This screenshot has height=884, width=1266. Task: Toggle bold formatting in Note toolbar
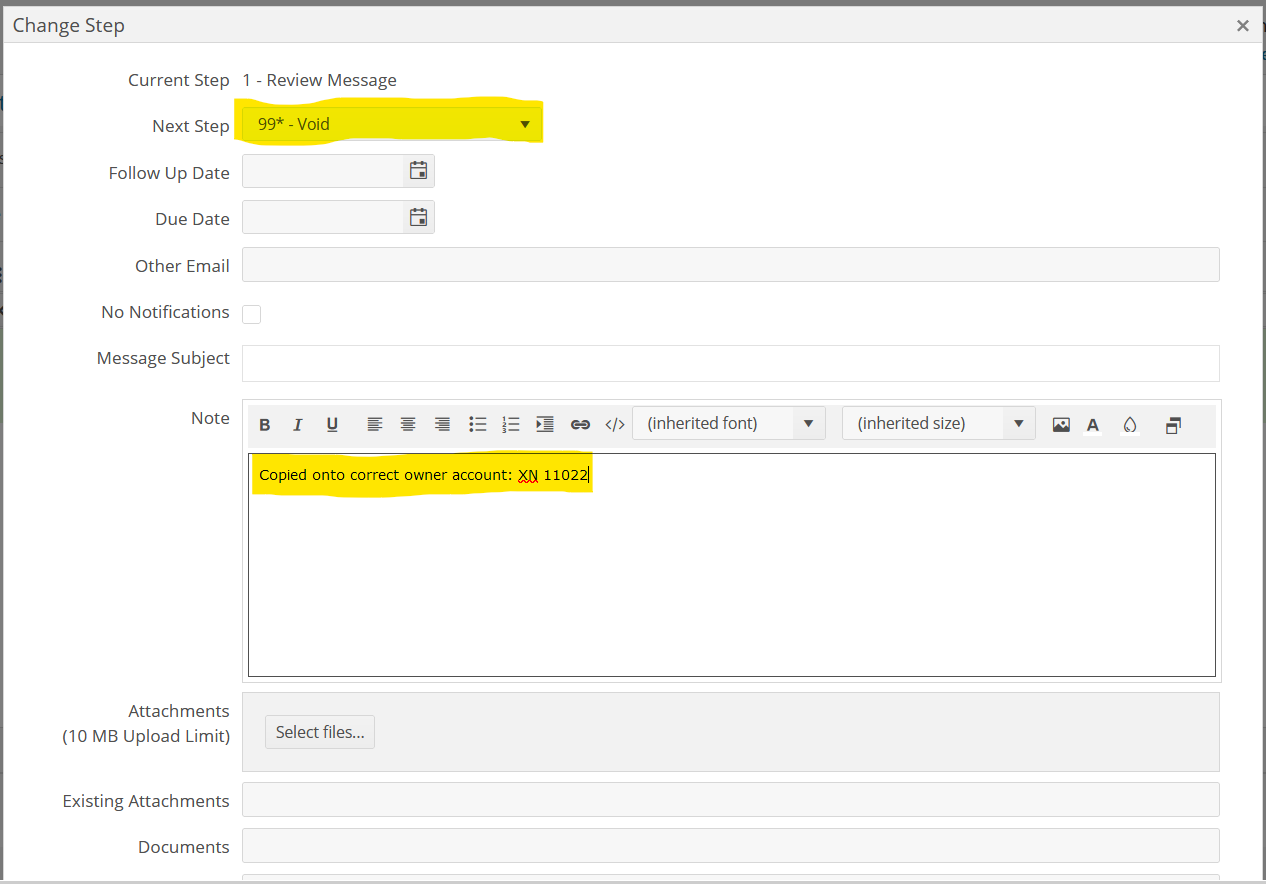[265, 424]
